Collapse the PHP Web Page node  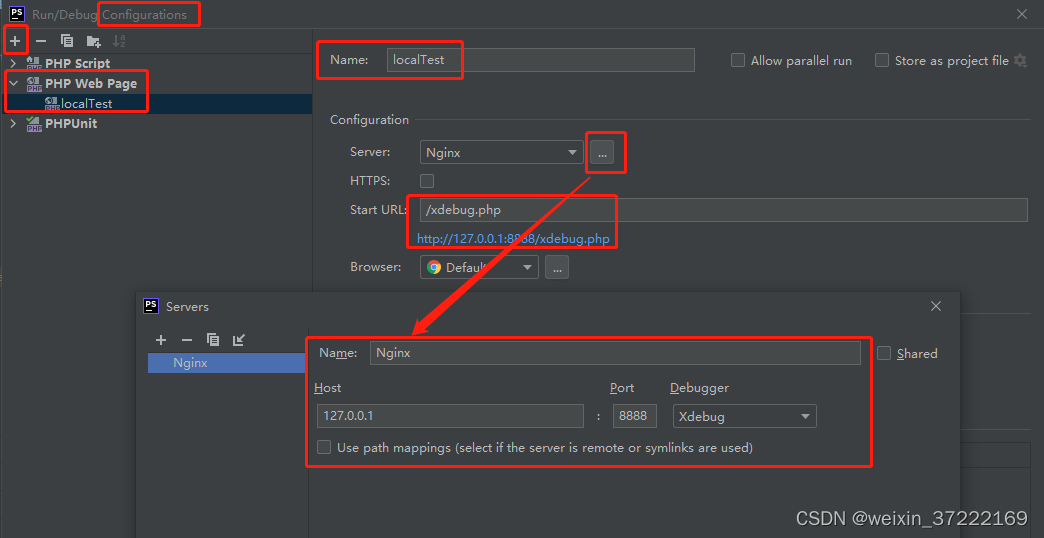point(13,84)
